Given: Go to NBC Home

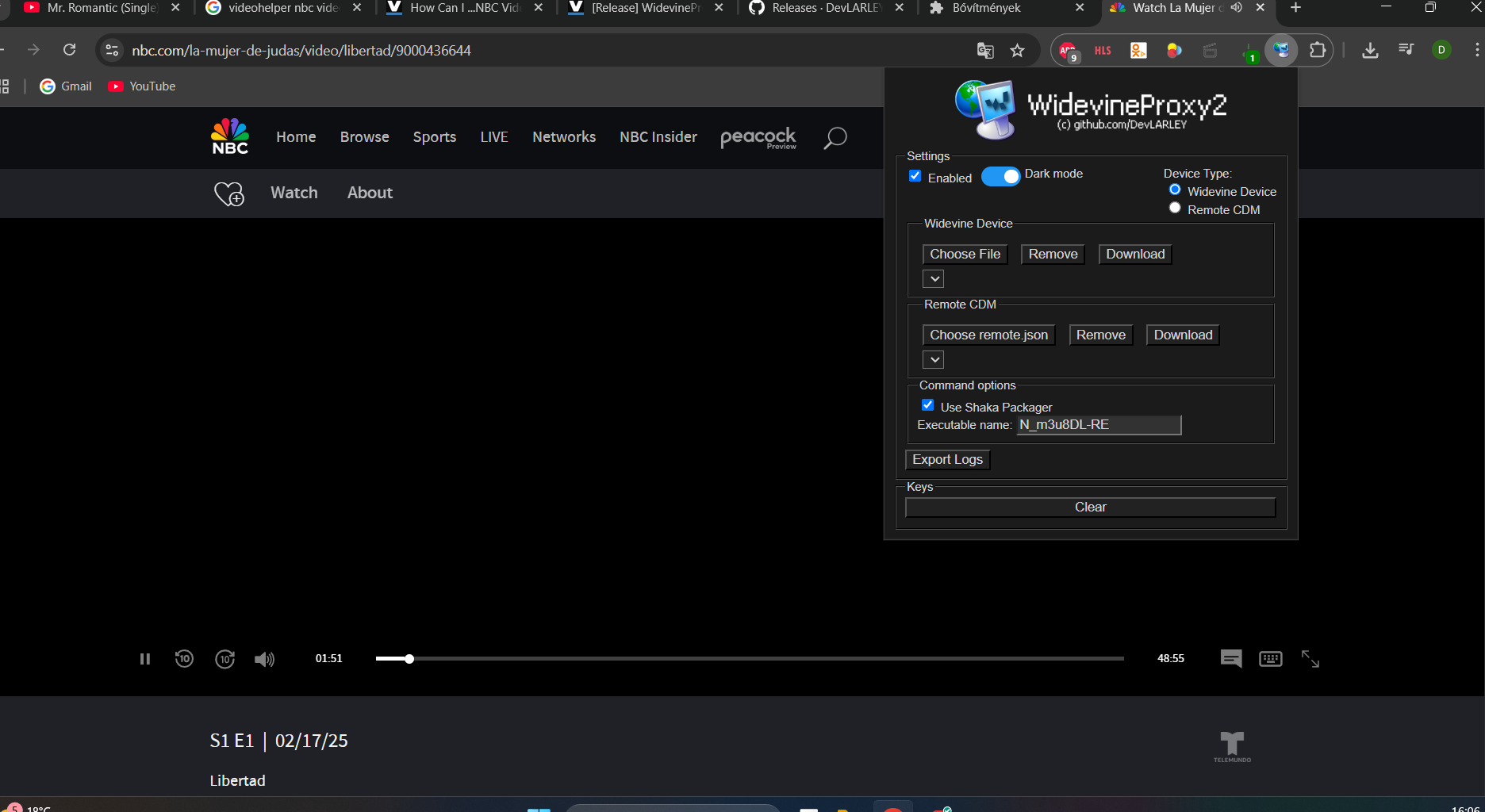Looking at the screenshot, I should [296, 137].
